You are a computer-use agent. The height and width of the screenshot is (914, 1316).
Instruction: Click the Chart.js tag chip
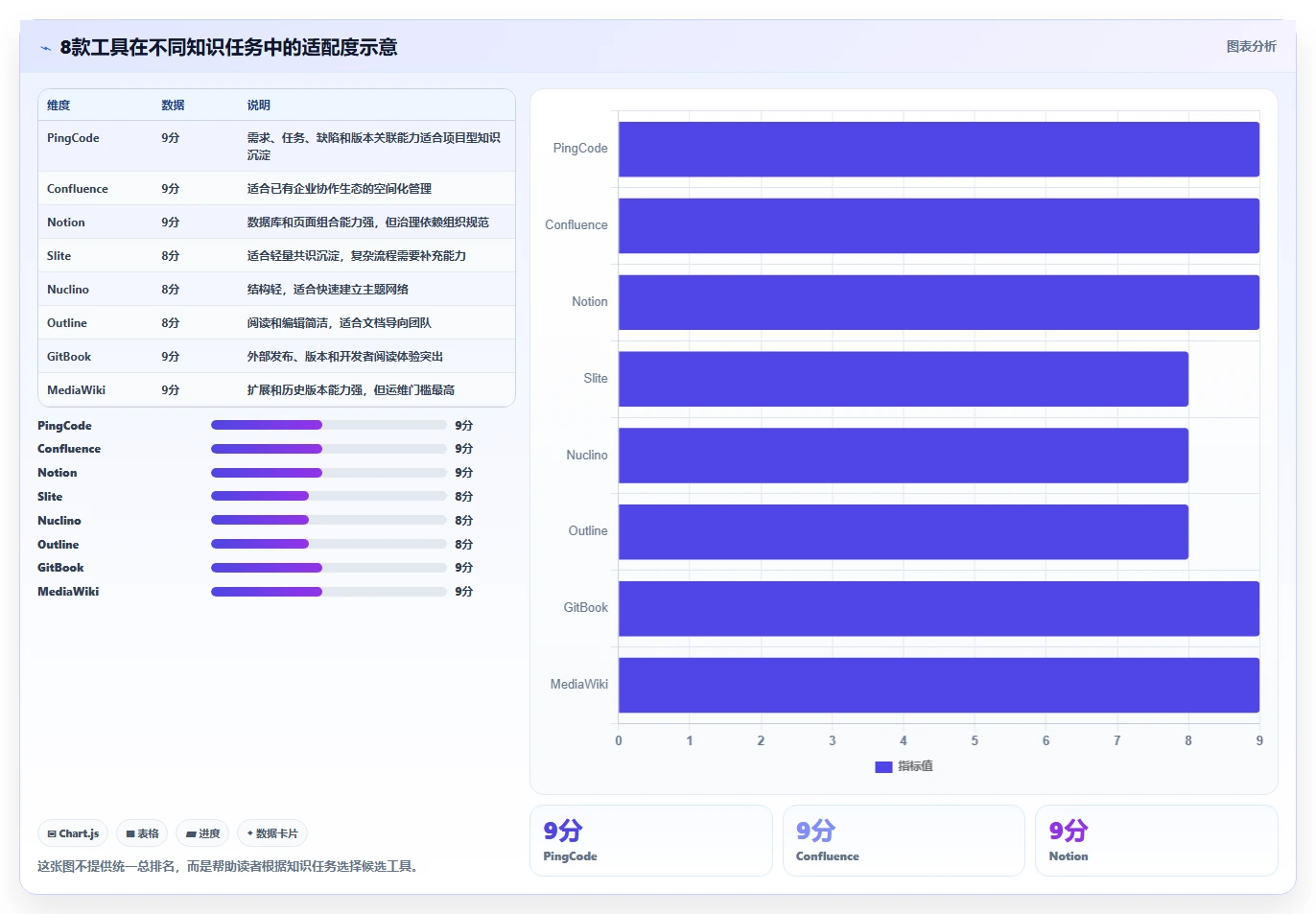74,833
